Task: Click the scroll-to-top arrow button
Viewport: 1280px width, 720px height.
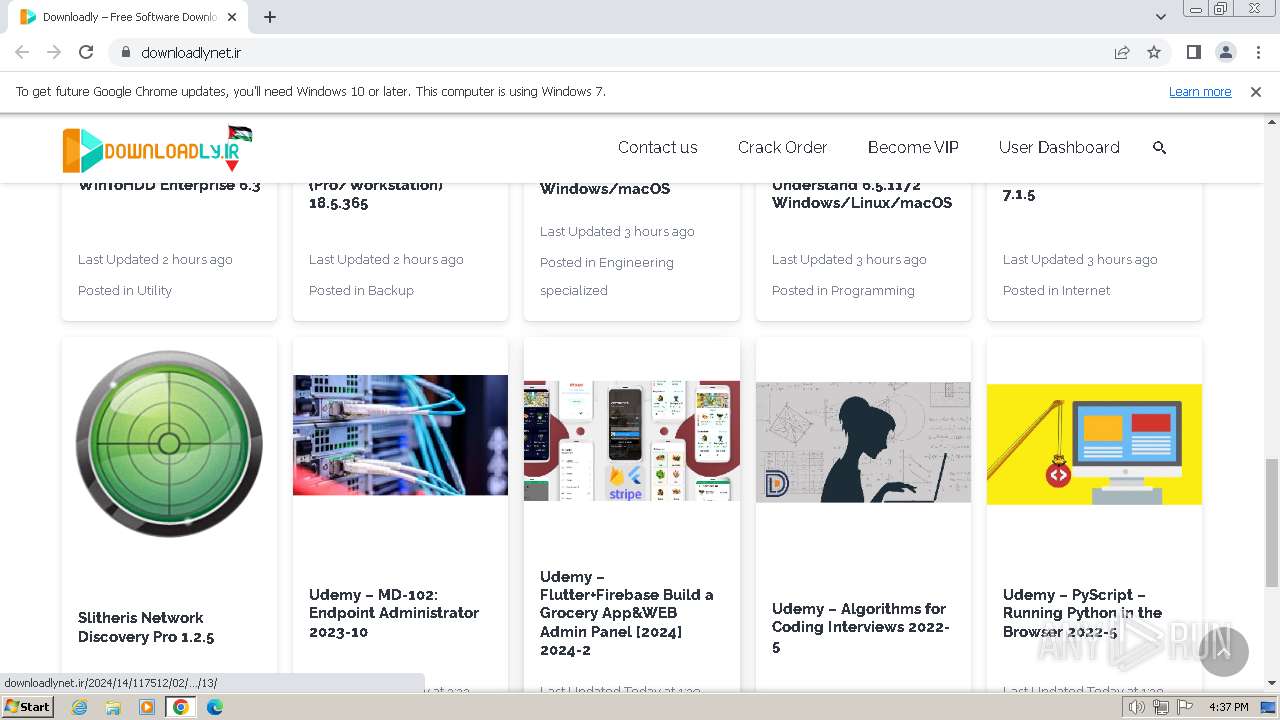Action: [1224, 652]
